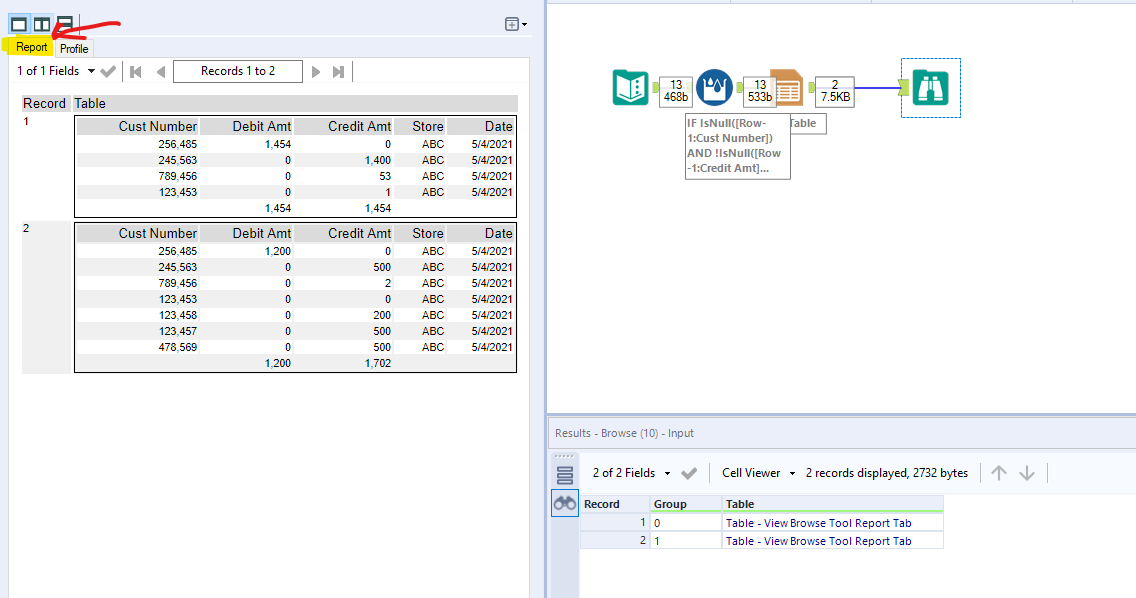Select the binoculars output anchor in Results
The height and width of the screenshot is (598, 1136).
(x=564, y=503)
